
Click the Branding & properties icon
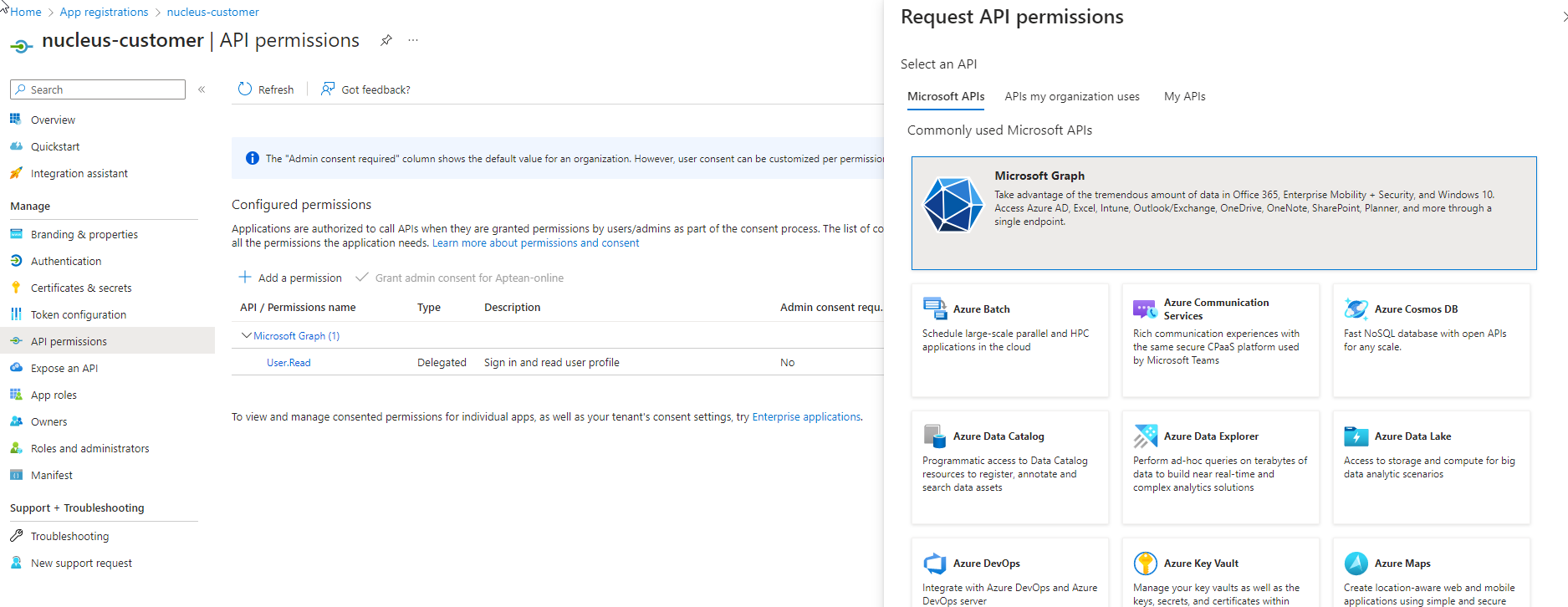16,234
